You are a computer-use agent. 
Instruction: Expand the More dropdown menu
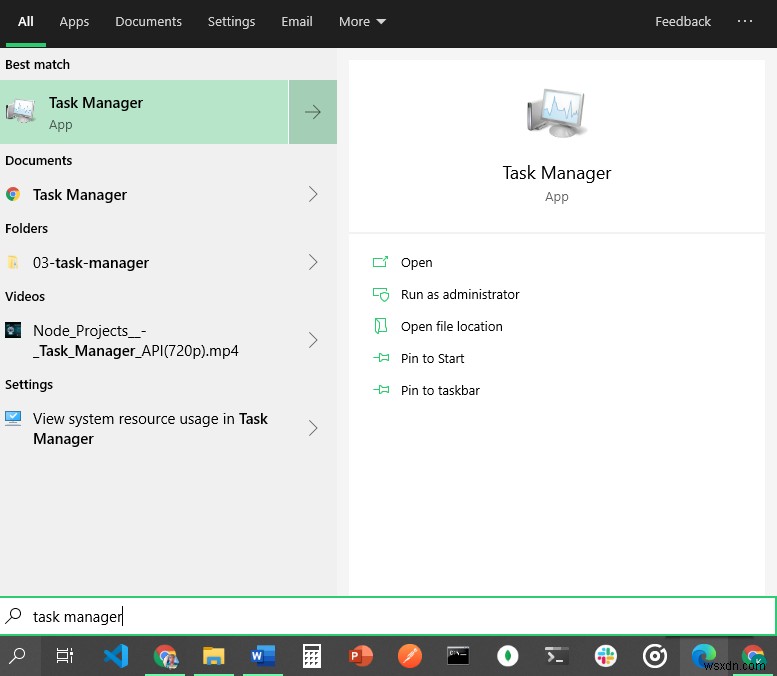pos(362,22)
